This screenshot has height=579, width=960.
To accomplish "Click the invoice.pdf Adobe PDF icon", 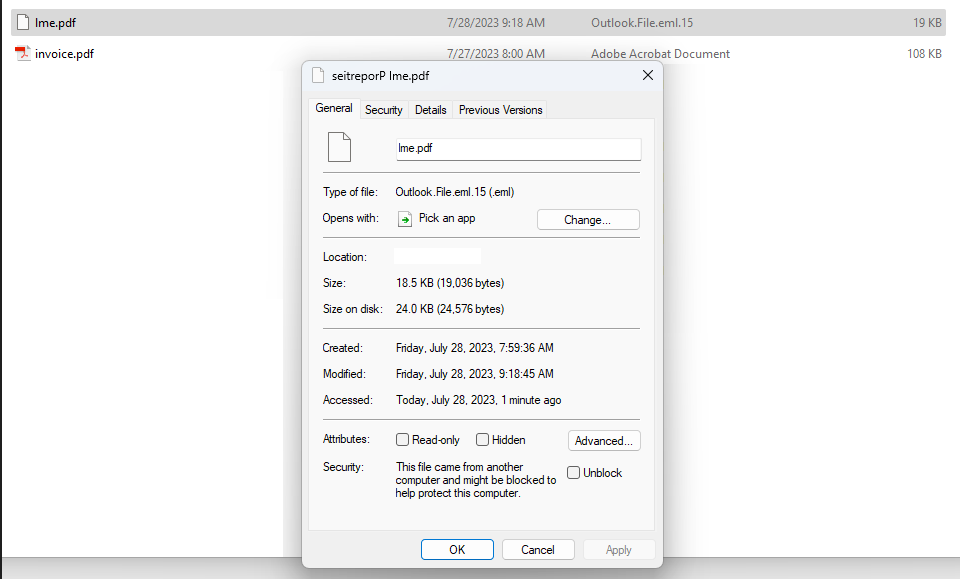I will click(x=23, y=54).
